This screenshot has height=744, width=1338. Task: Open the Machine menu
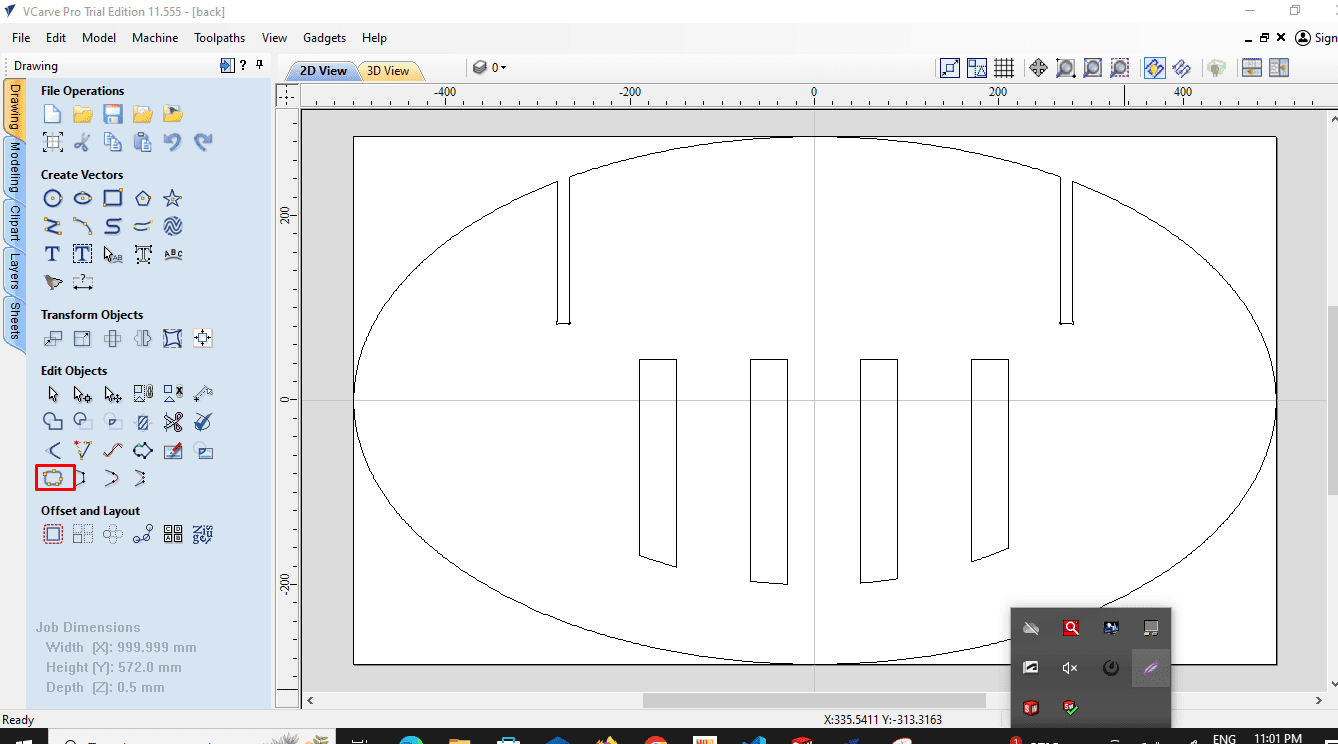[x=155, y=38]
